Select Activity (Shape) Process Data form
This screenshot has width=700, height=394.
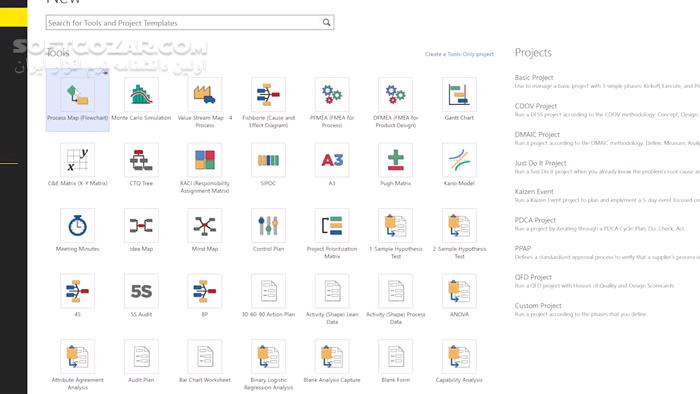pyautogui.click(x=396, y=291)
